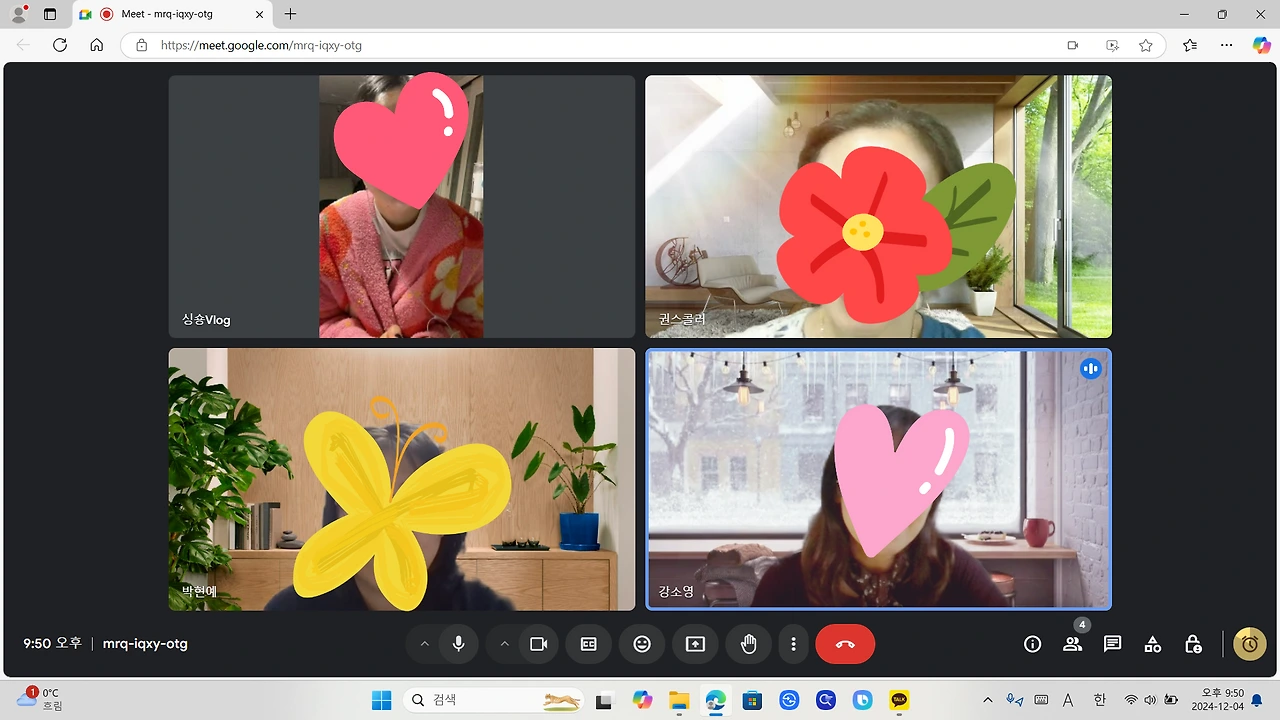Show the participants list
The height and width of the screenshot is (720, 1280).
click(1073, 644)
